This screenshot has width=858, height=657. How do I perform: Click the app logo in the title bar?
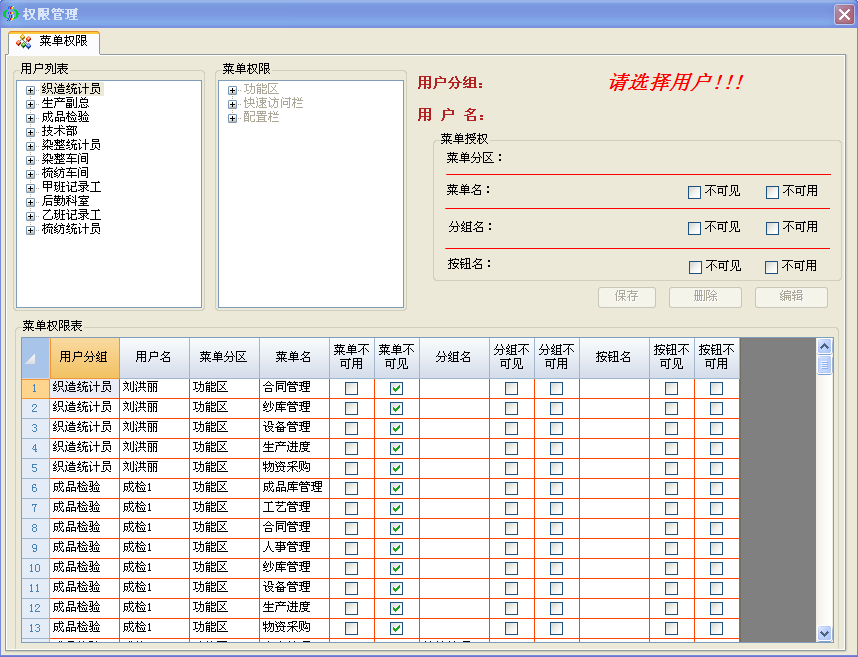[x=10, y=13]
